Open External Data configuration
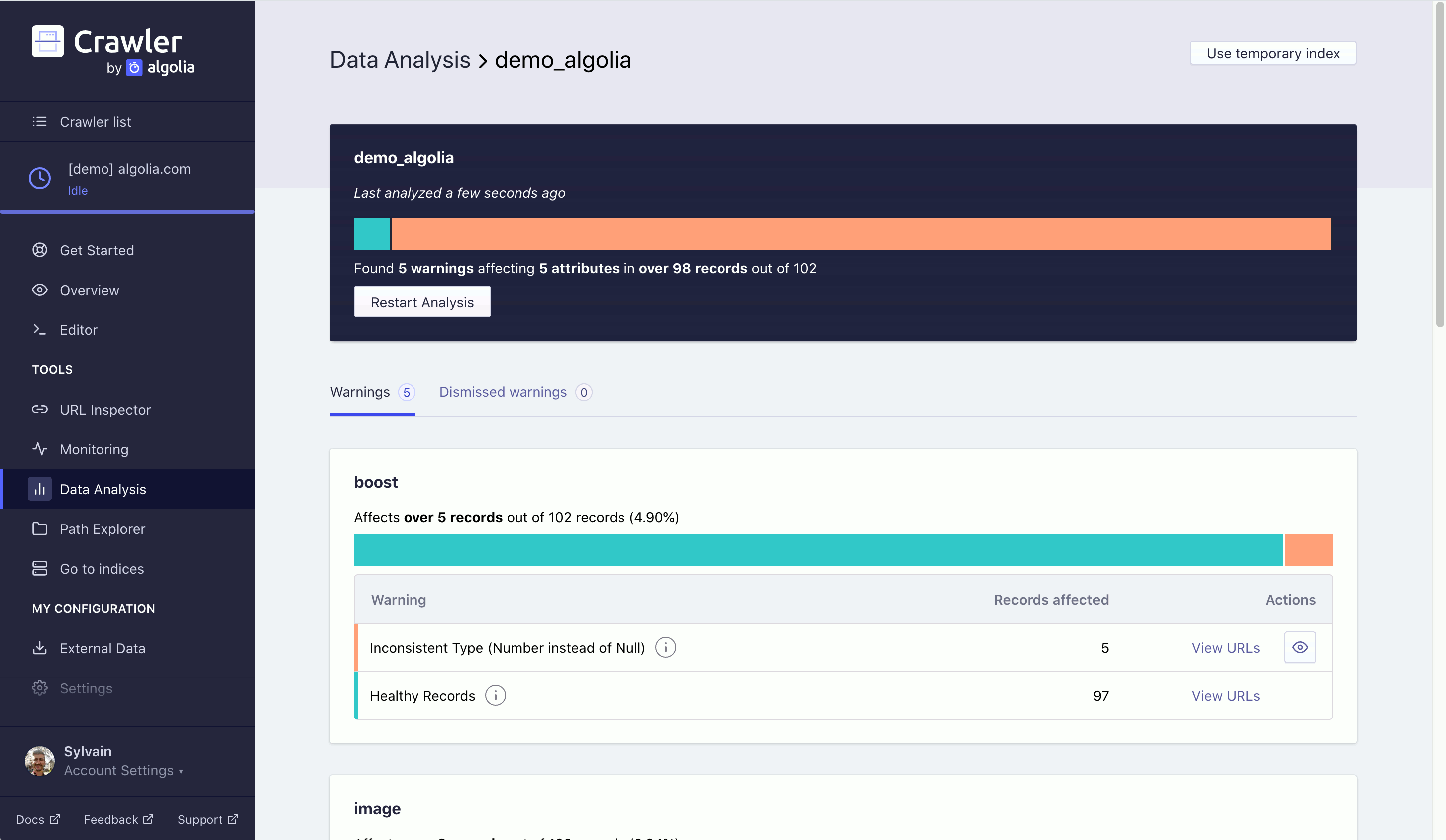Image resolution: width=1446 pixels, height=840 pixels. 127,648
